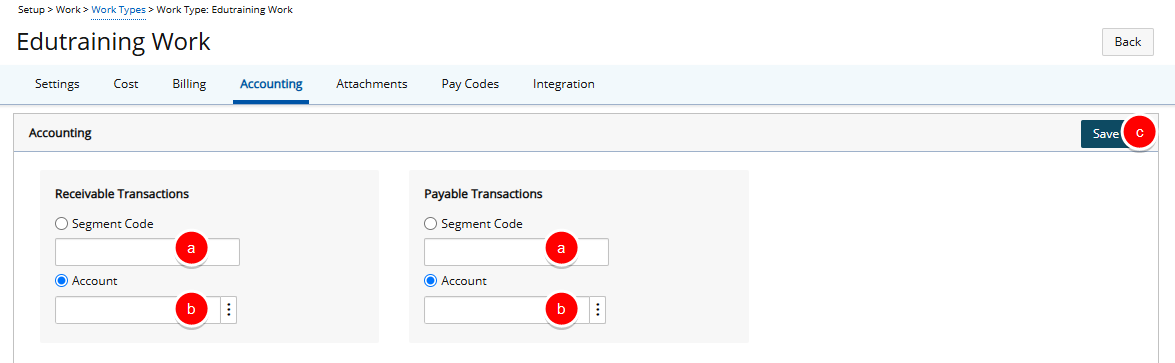1175x363 pixels.
Task: Select Segment Code radio under Receivable Transactions
Action: tap(61, 224)
